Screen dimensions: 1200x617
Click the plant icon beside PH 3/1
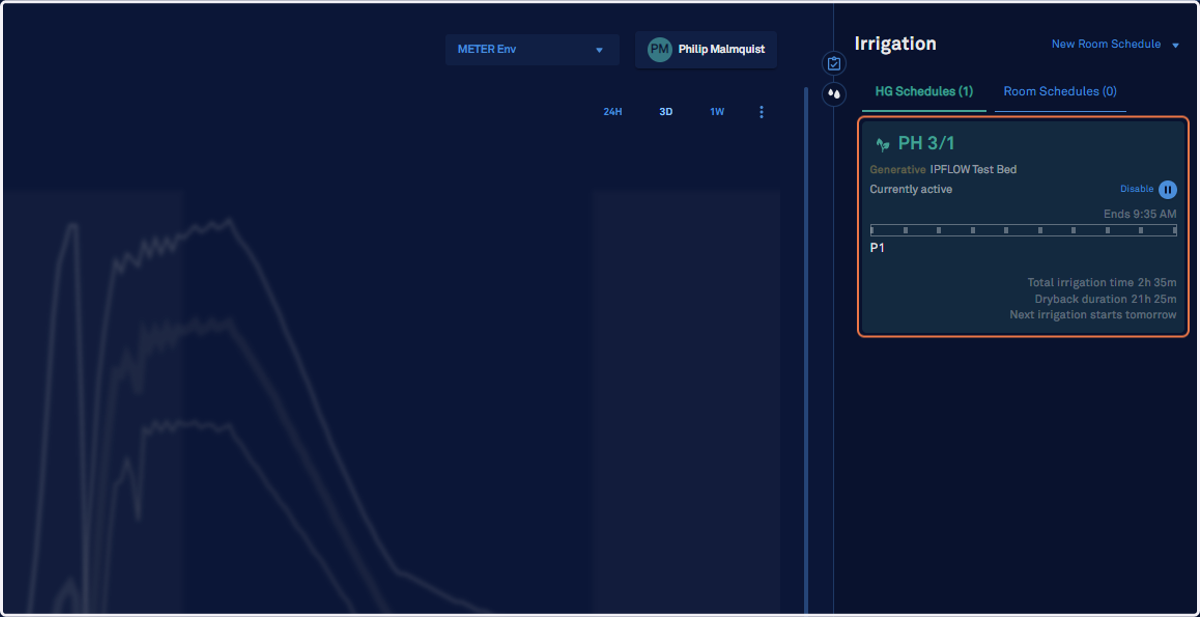883,144
